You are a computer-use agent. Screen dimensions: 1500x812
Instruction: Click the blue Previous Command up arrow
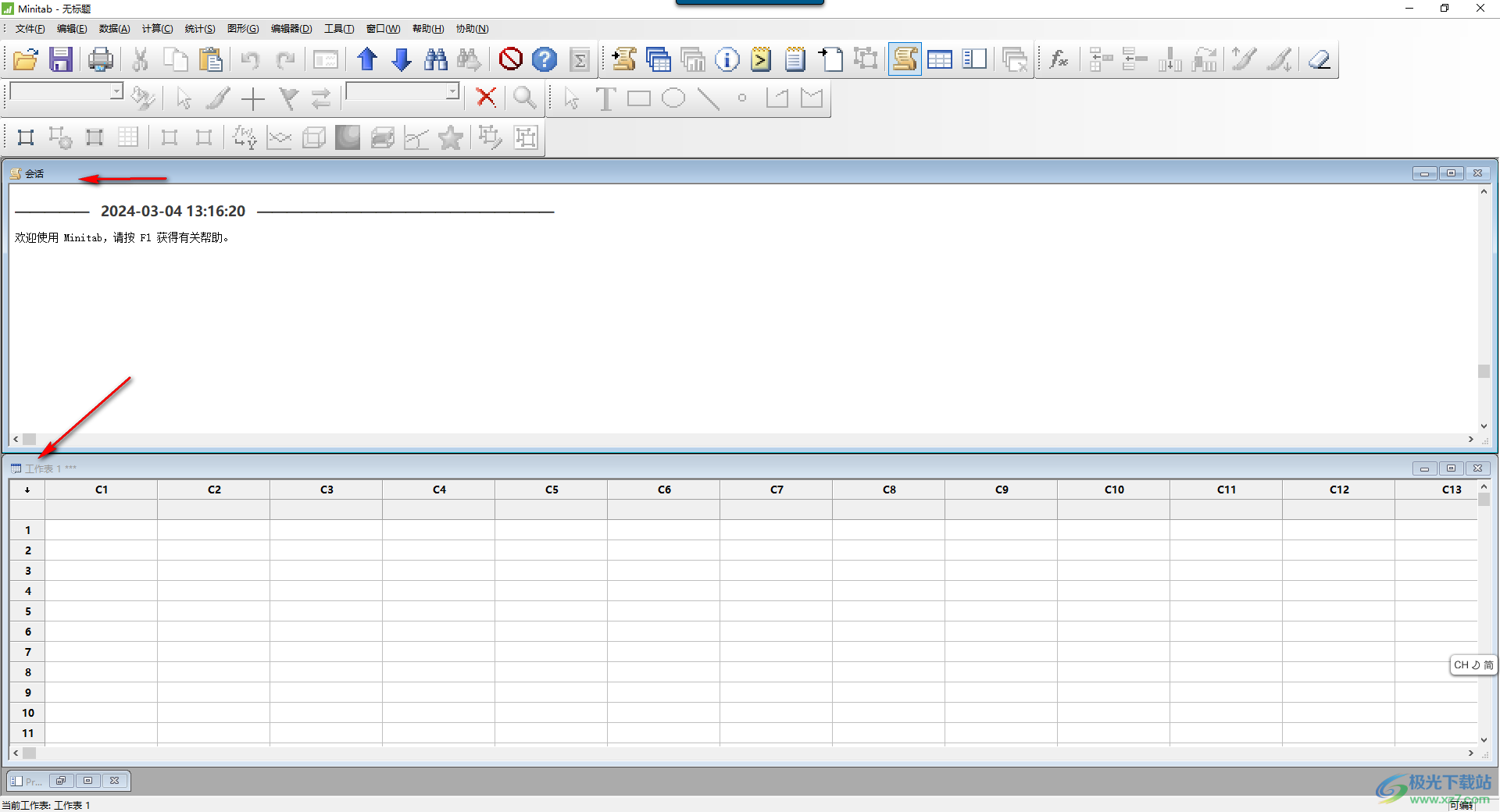(x=367, y=59)
